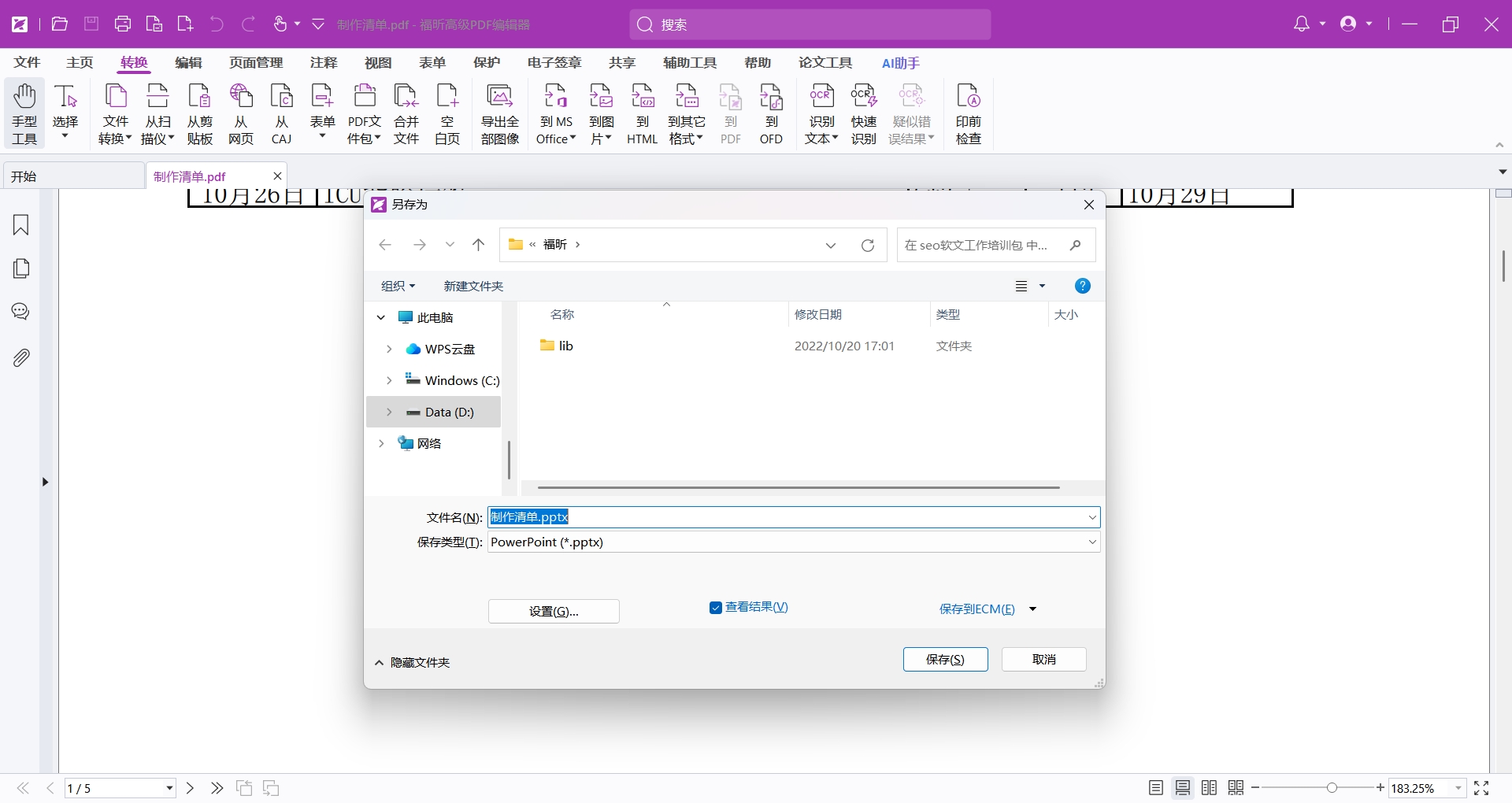The height and width of the screenshot is (803, 1512).
Task: Toggle 隐藏文件夹 at dialog bottom
Action: click(412, 663)
